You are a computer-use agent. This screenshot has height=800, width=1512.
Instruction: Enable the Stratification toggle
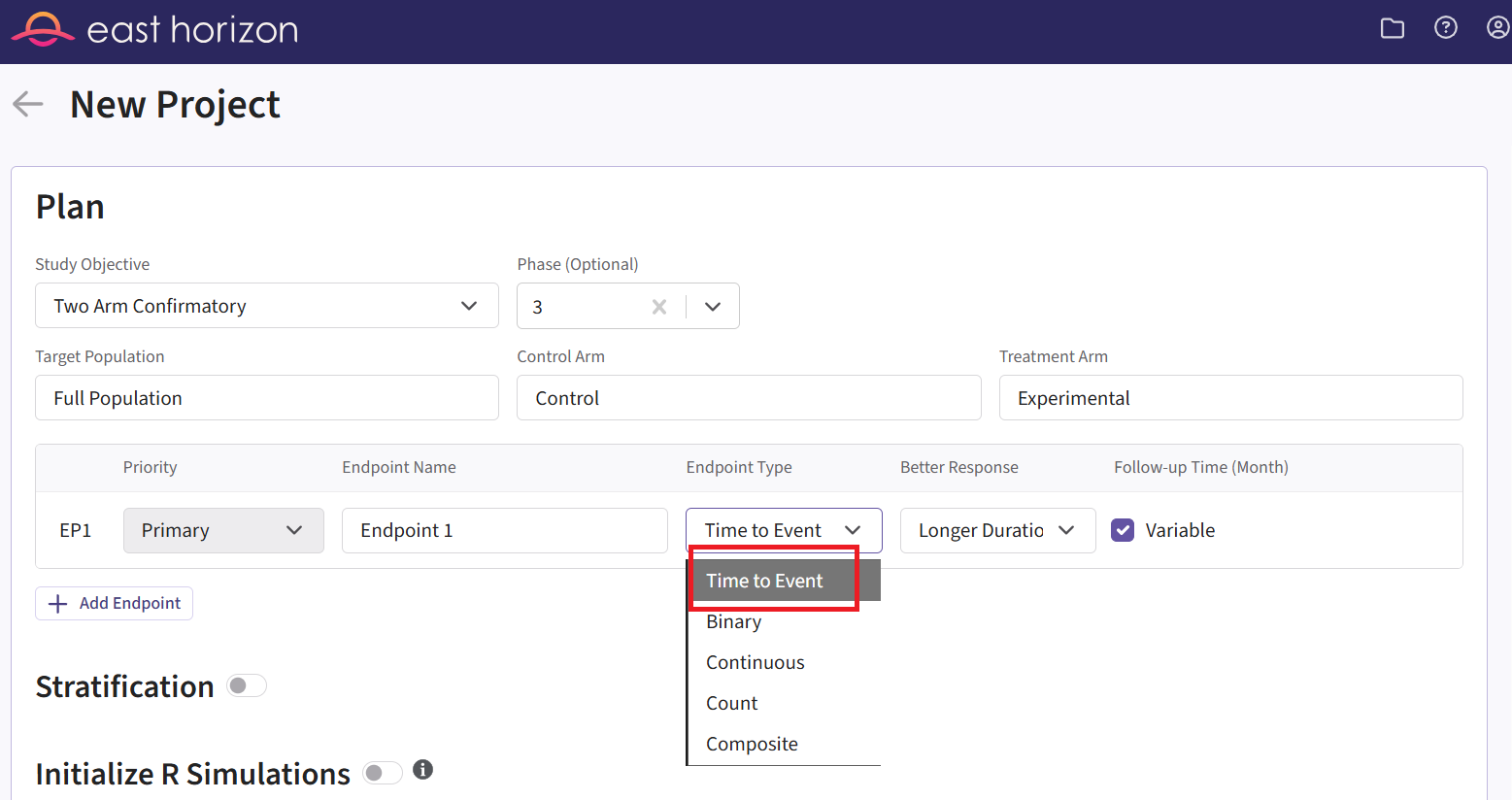click(247, 686)
